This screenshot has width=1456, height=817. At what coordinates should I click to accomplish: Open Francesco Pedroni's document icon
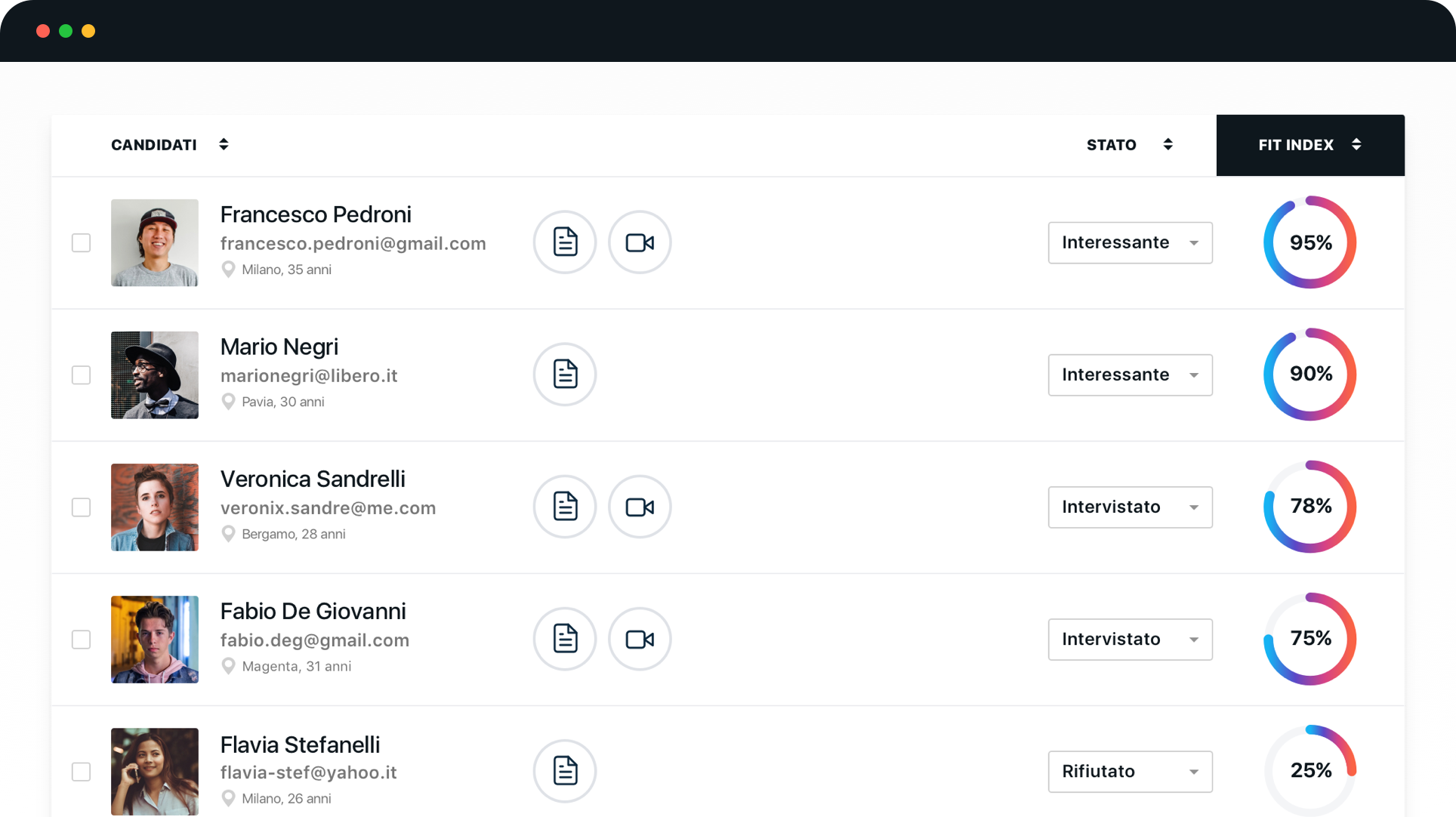coord(565,242)
